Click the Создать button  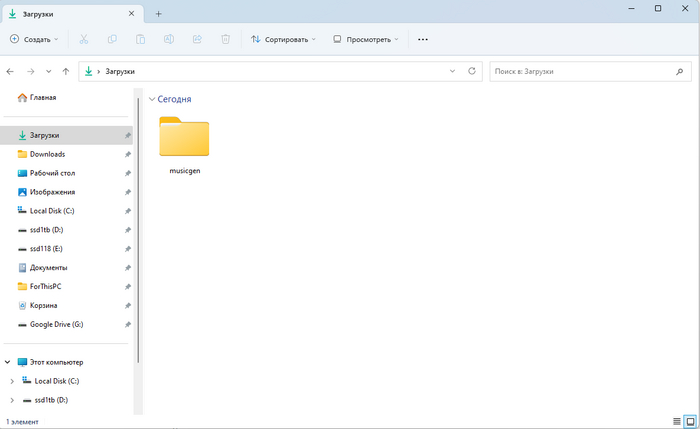pos(34,39)
